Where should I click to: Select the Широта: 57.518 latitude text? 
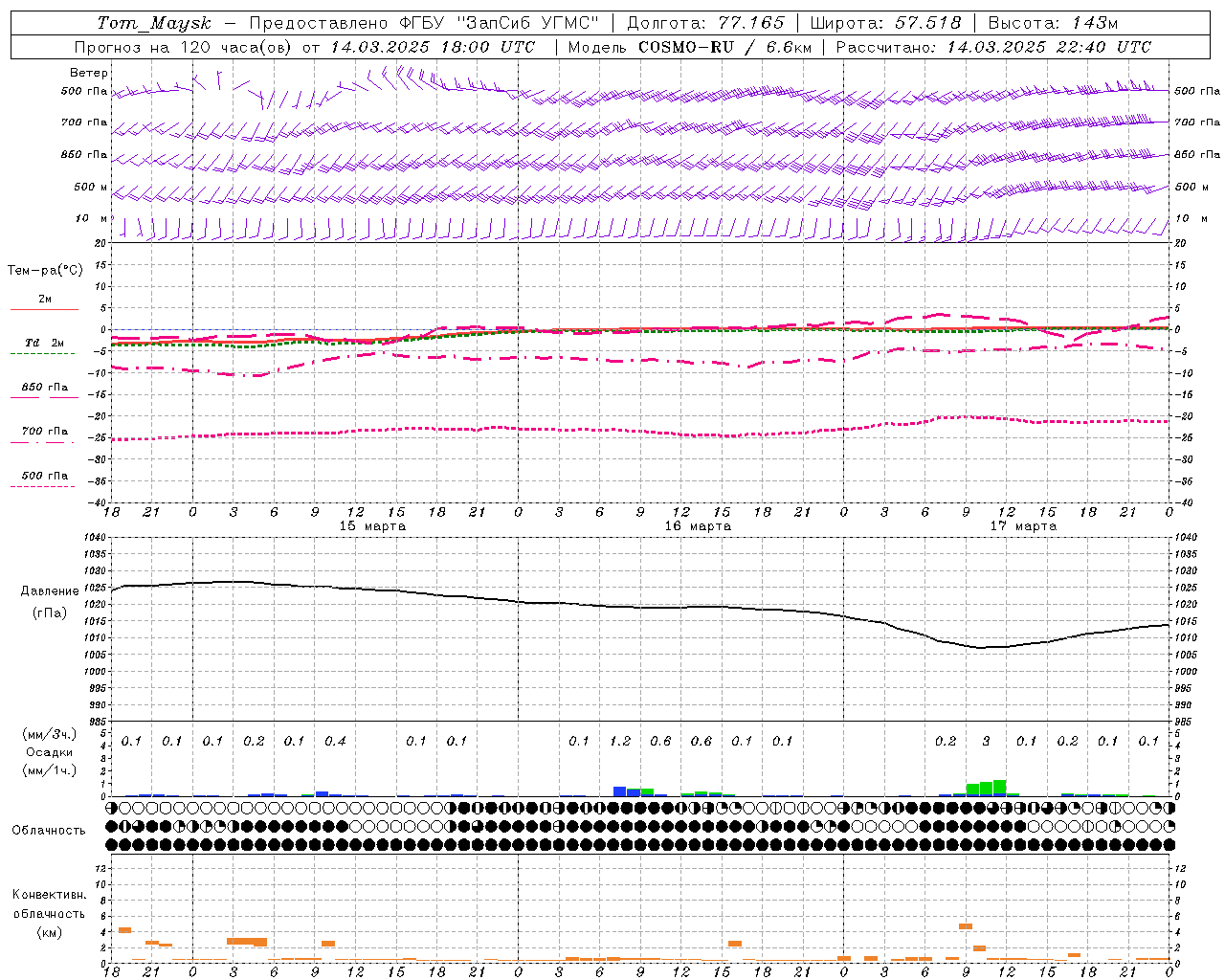[x=886, y=23]
